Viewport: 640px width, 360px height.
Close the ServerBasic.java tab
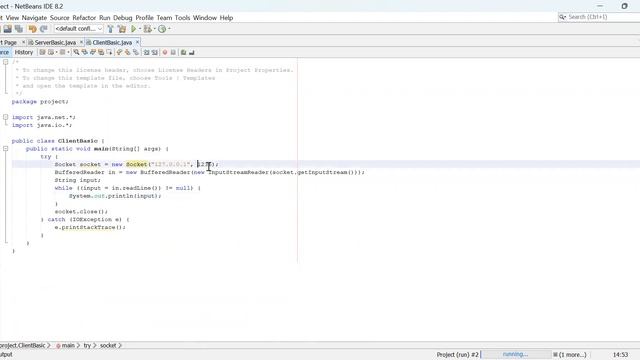click(81, 42)
